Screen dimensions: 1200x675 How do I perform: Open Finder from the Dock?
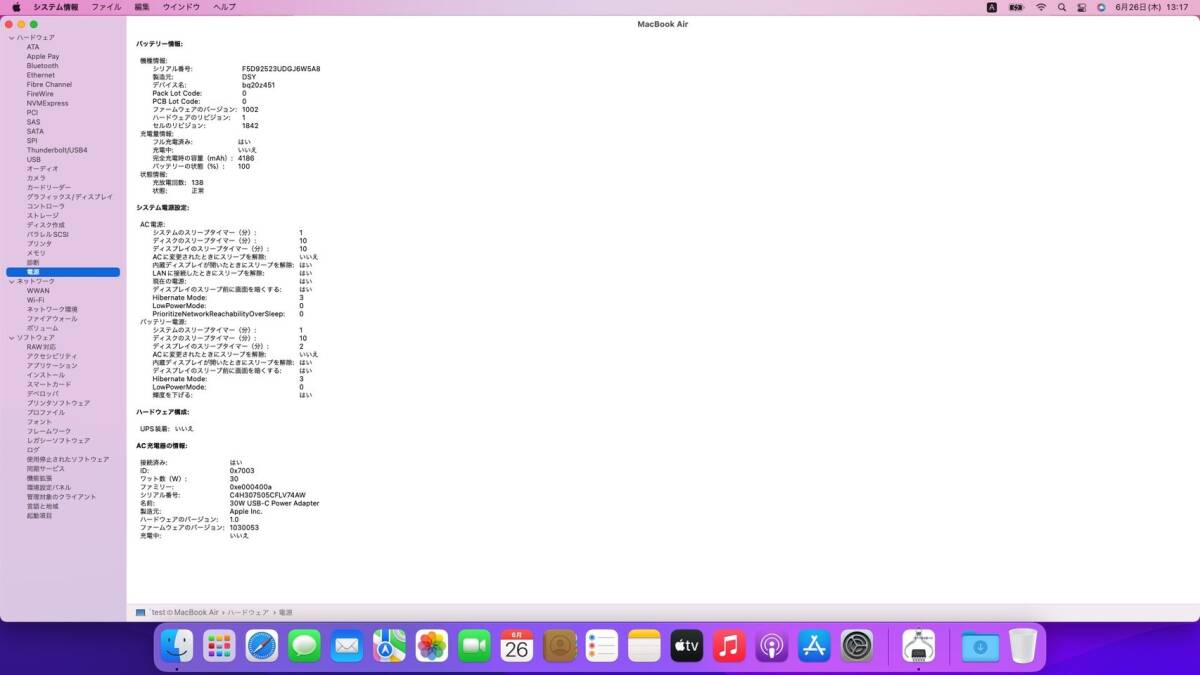point(177,647)
